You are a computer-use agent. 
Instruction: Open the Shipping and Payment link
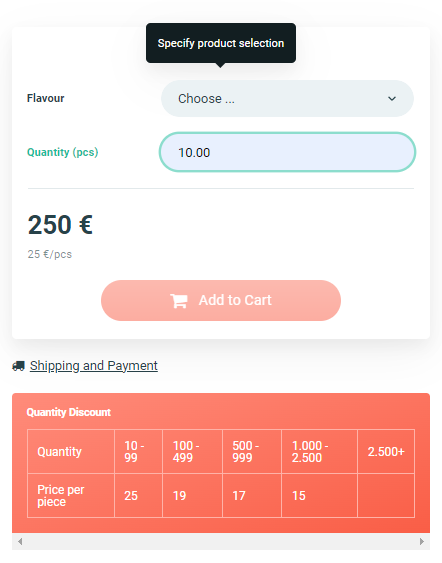point(94,366)
